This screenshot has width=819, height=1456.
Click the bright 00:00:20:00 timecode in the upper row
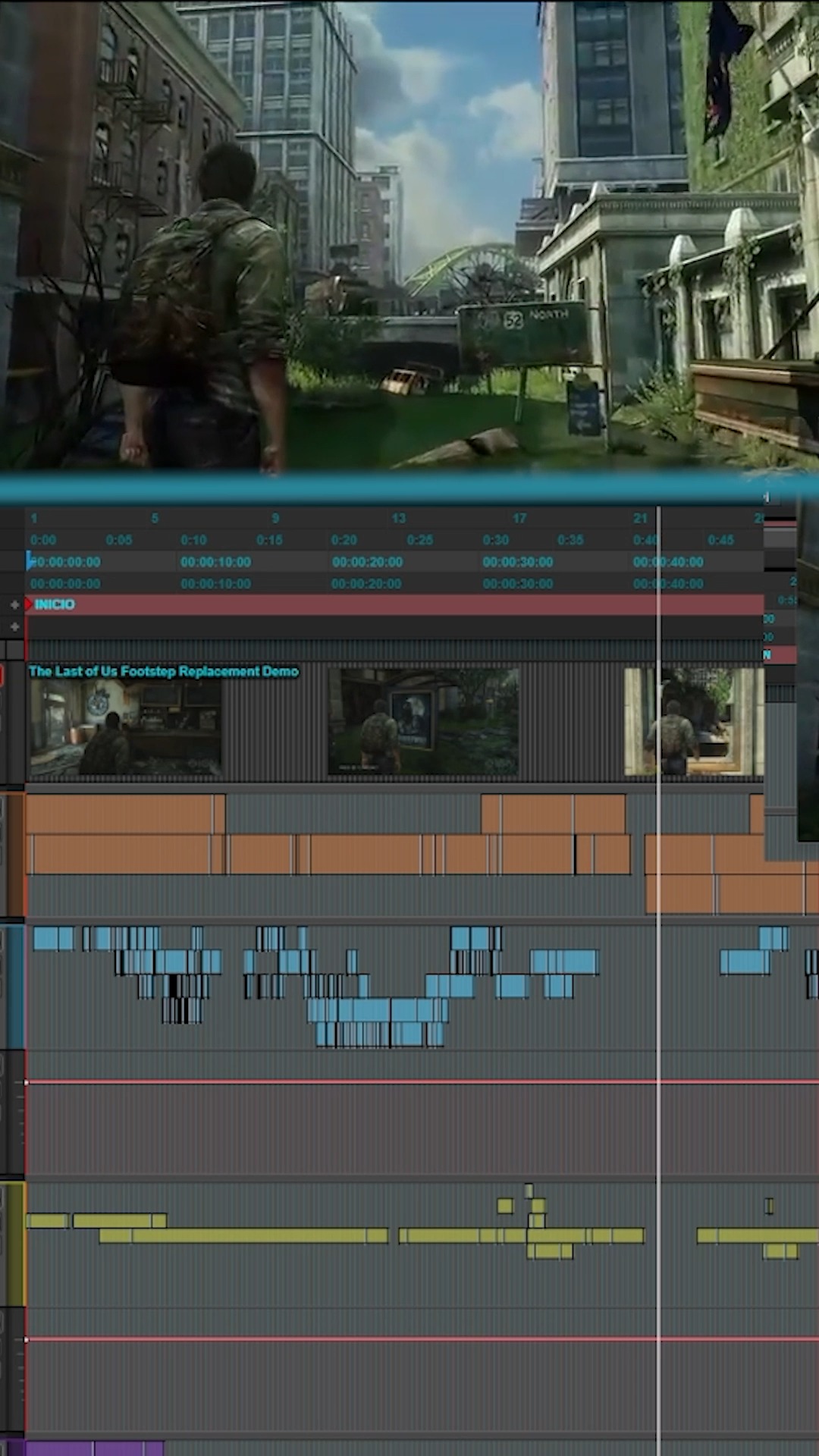pos(367,562)
